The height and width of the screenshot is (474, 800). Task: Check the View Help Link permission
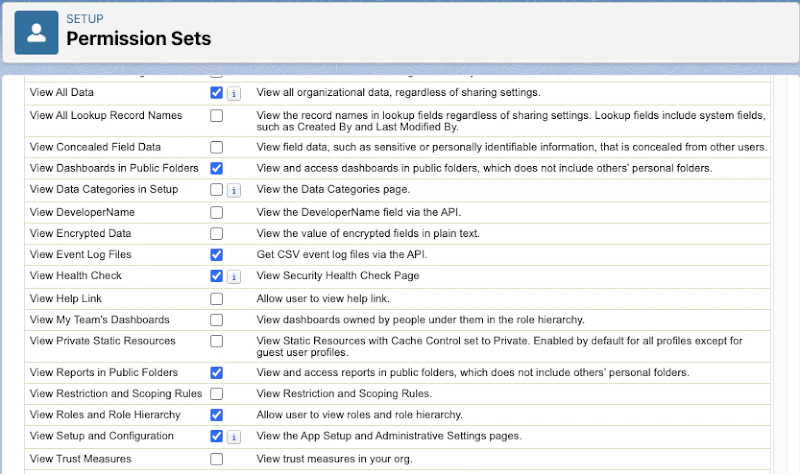pos(216,298)
